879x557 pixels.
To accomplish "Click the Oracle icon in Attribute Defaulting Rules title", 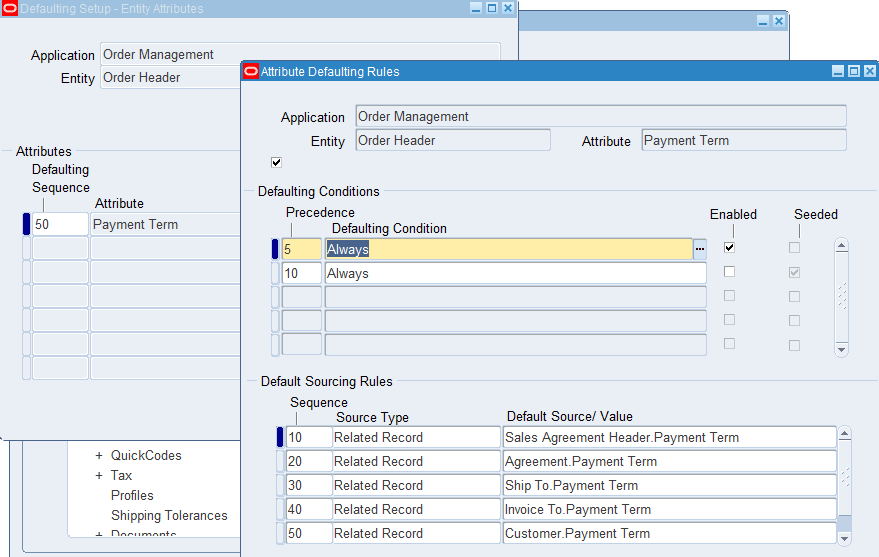I will 251,71.
